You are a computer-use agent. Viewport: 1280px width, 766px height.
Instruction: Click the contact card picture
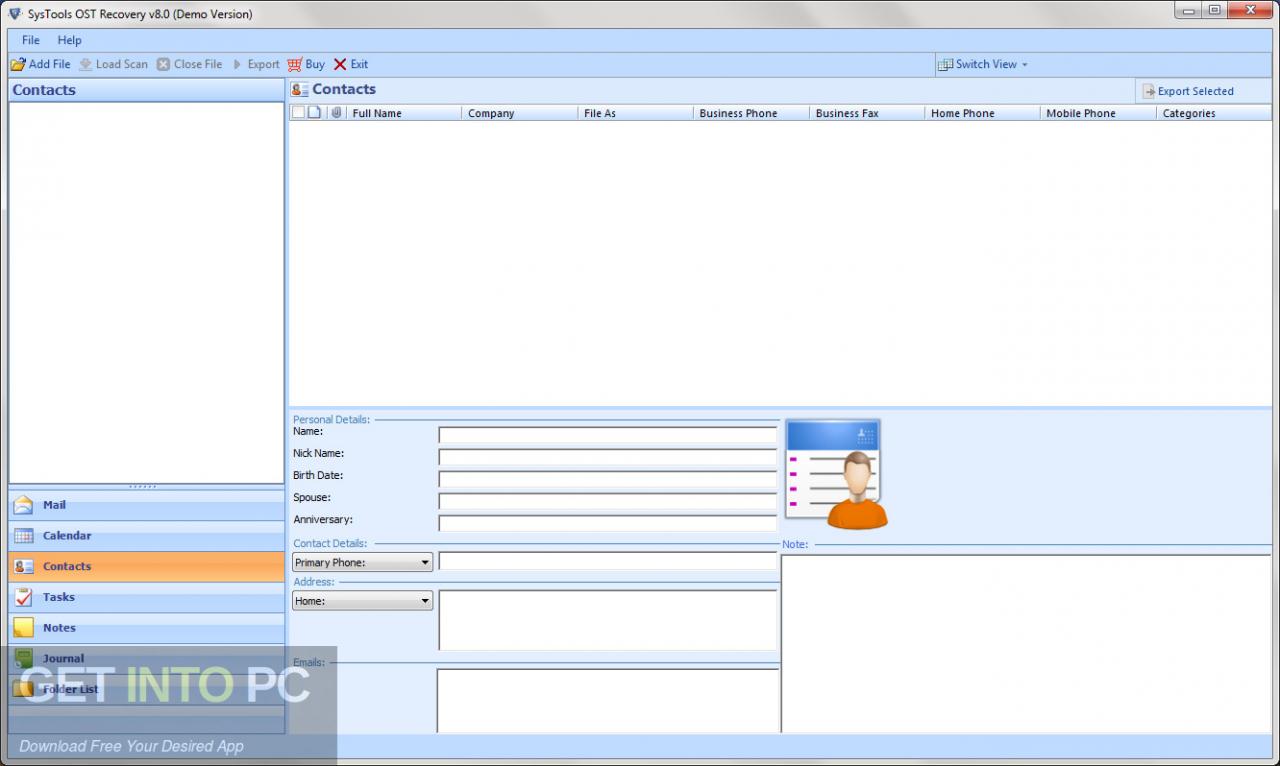click(x=836, y=474)
